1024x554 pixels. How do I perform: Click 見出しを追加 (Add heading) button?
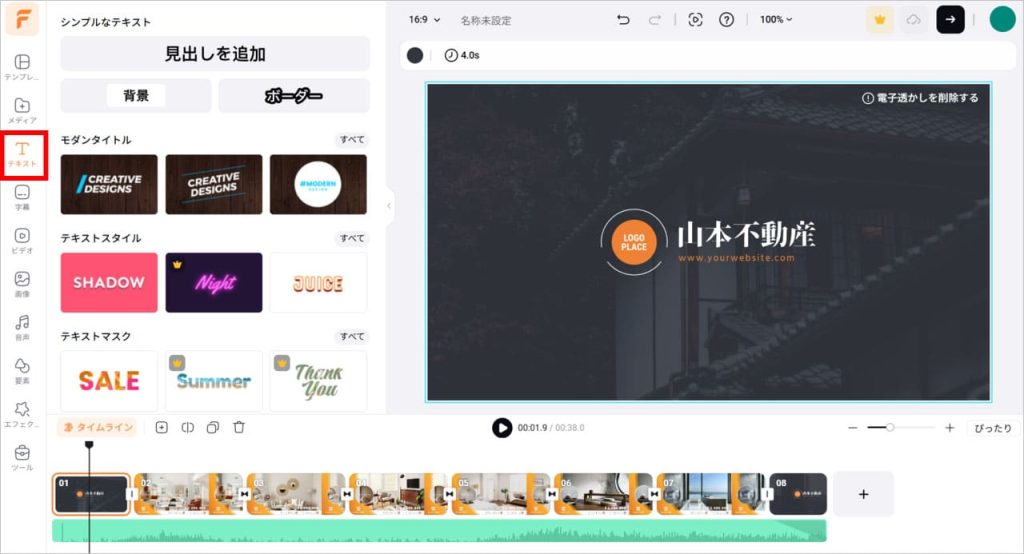pyautogui.click(x=215, y=54)
